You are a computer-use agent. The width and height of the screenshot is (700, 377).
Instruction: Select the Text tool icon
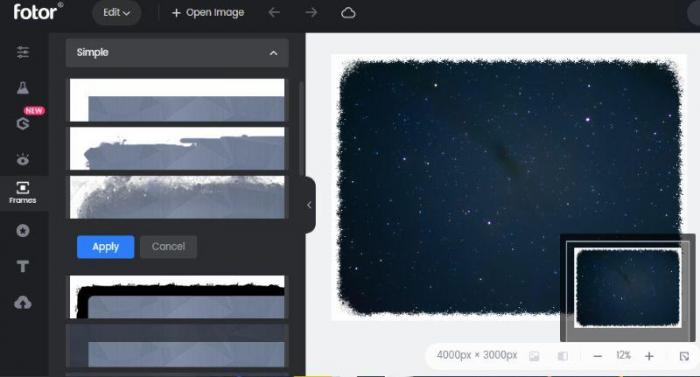coord(23,266)
